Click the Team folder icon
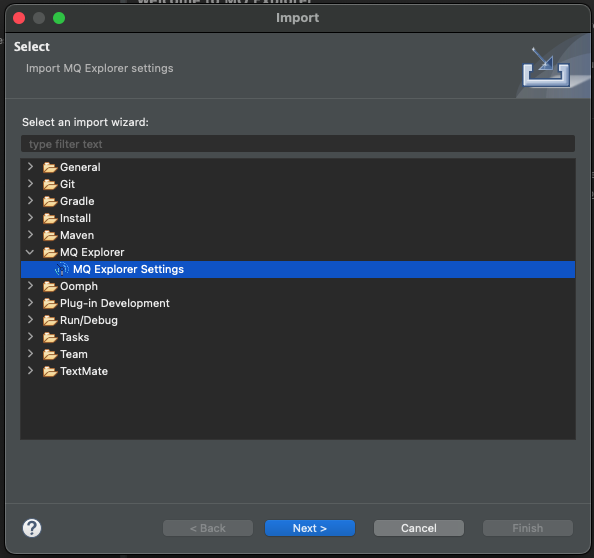The height and width of the screenshot is (558, 594). [x=50, y=354]
